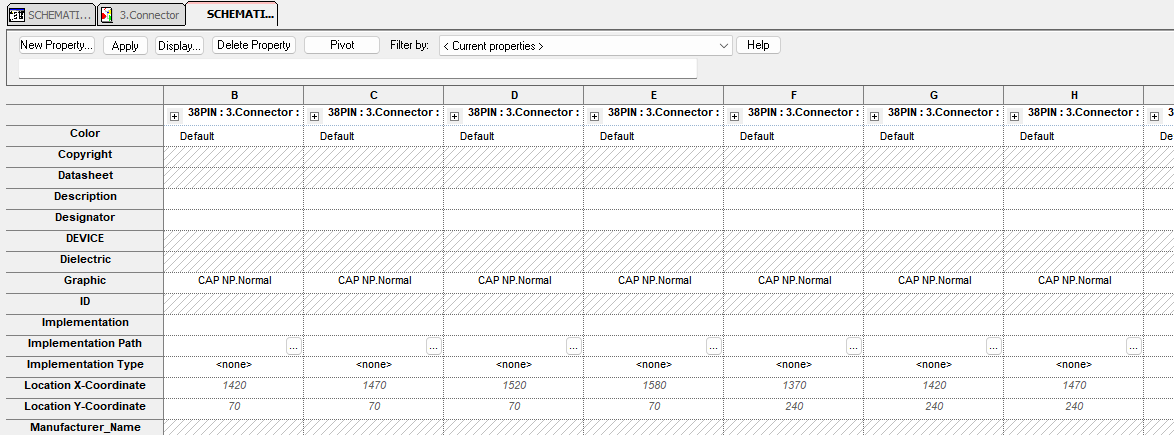Viewport: 1174px width, 435px height.
Task: Click Y-Coordinate 240 in column G
Action: click(934, 407)
